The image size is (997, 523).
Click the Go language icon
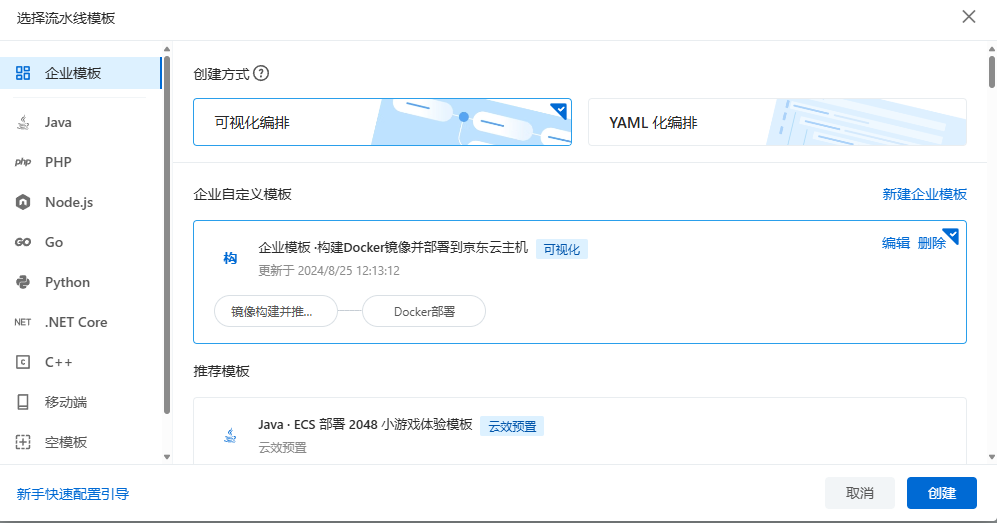pos(23,242)
